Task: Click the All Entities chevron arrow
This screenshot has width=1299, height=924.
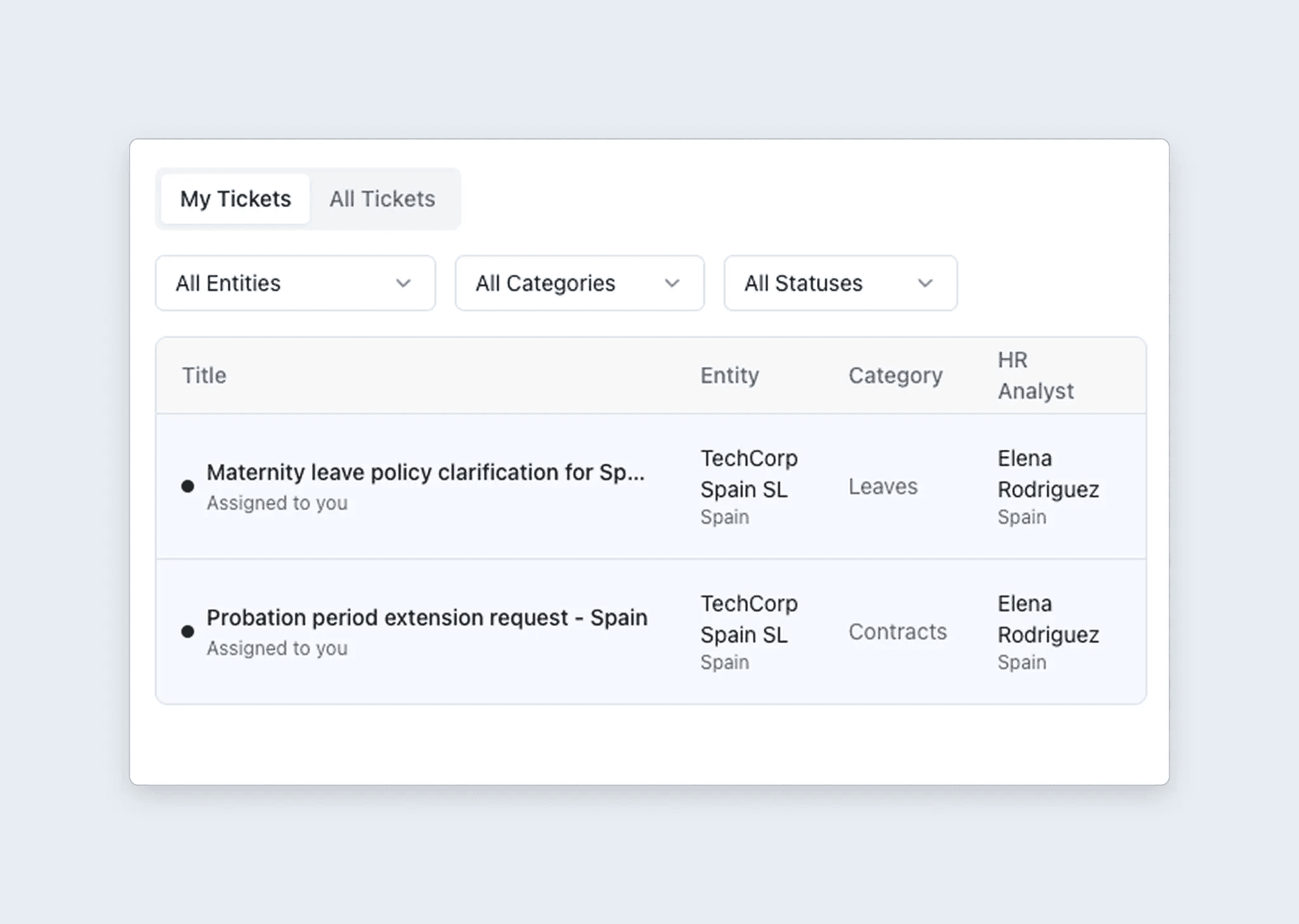Action: (x=403, y=283)
